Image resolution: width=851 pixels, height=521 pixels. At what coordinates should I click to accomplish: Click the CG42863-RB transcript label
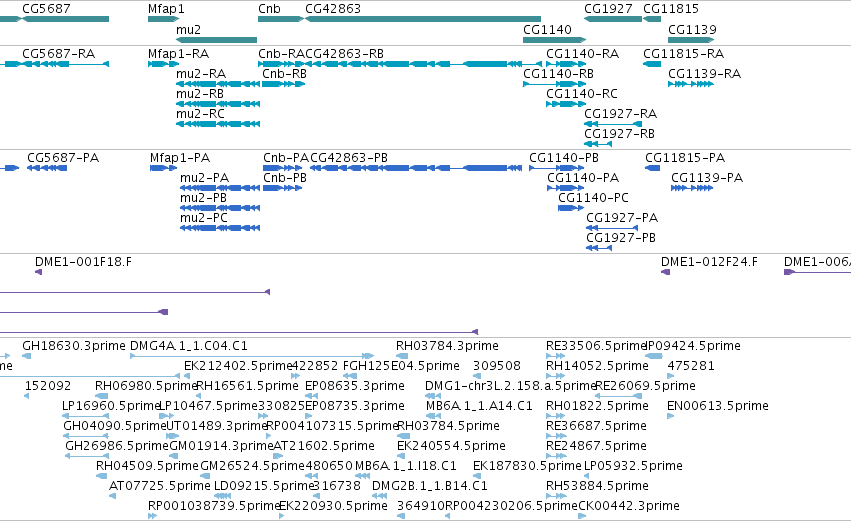point(345,54)
